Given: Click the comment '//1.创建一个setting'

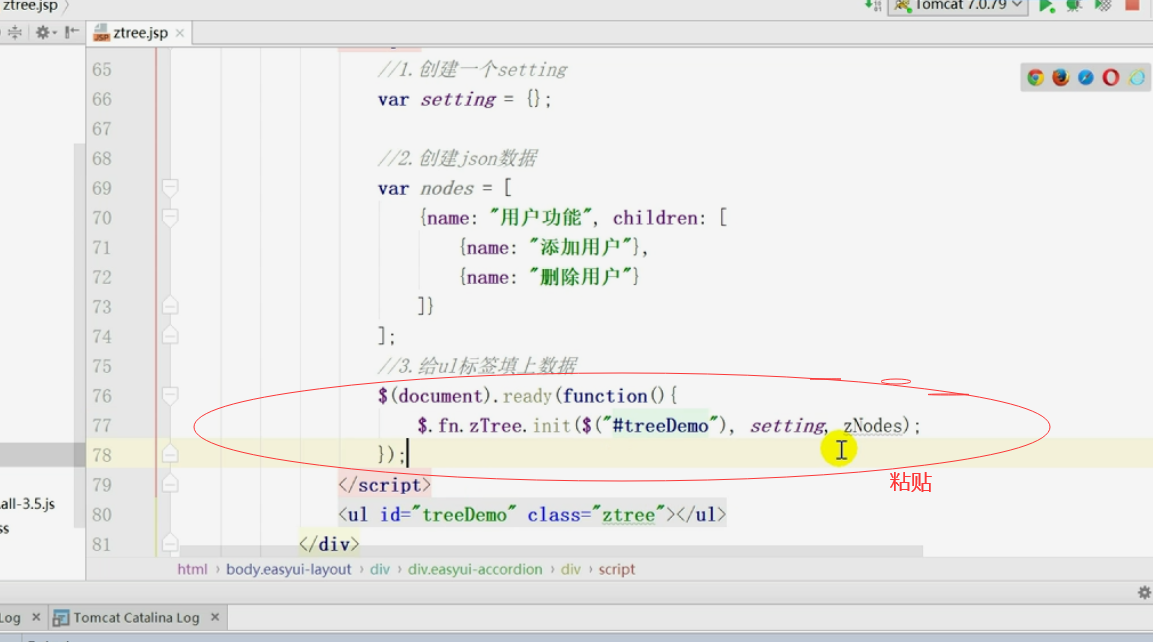Looking at the screenshot, I should (x=472, y=70).
